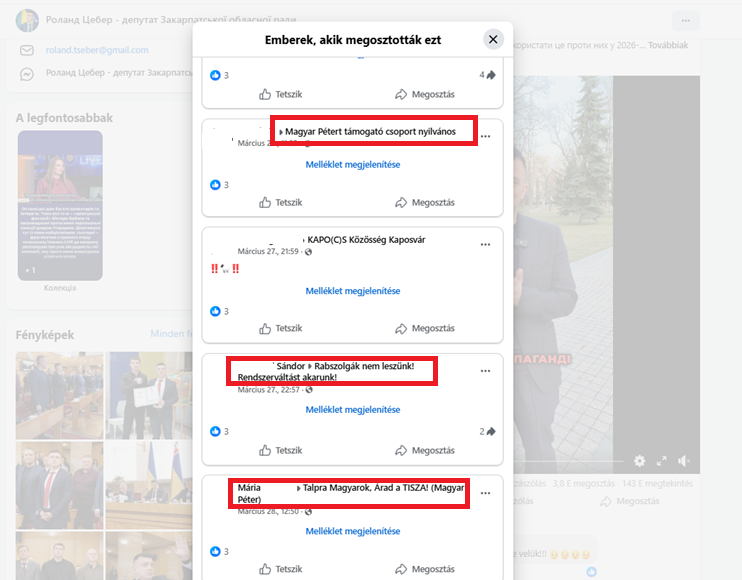This screenshot has width=742, height=580.
Task: Open options menu for Talpra Magyarok post
Action: (486, 493)
